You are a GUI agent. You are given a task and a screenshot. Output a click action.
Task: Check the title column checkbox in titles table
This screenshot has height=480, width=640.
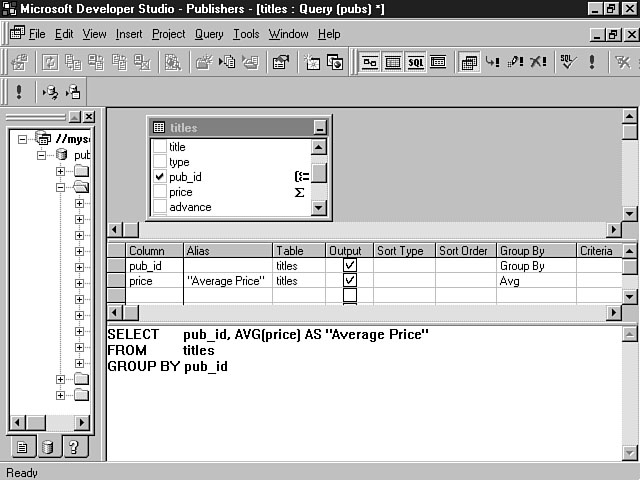(x=159, y=147)
